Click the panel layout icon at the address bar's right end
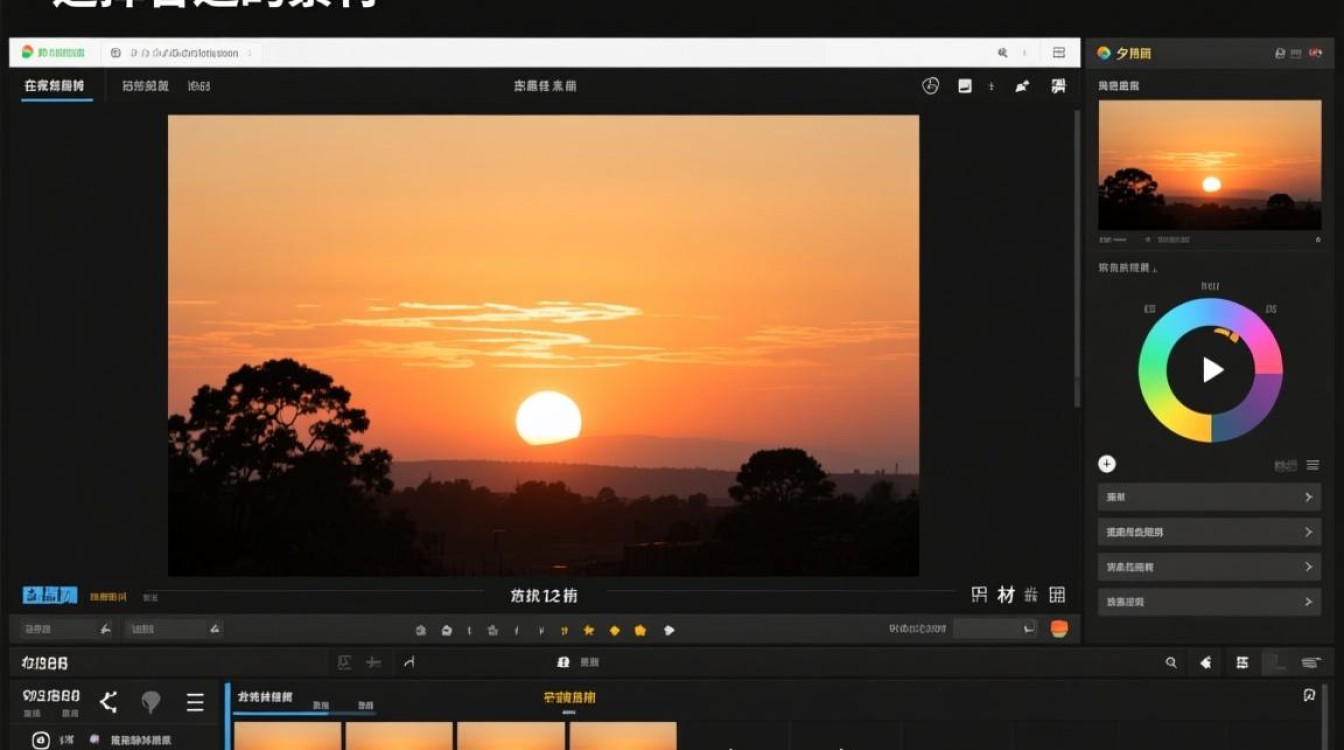This screenshot has width=1344, height=750. tap(1058, 53)
